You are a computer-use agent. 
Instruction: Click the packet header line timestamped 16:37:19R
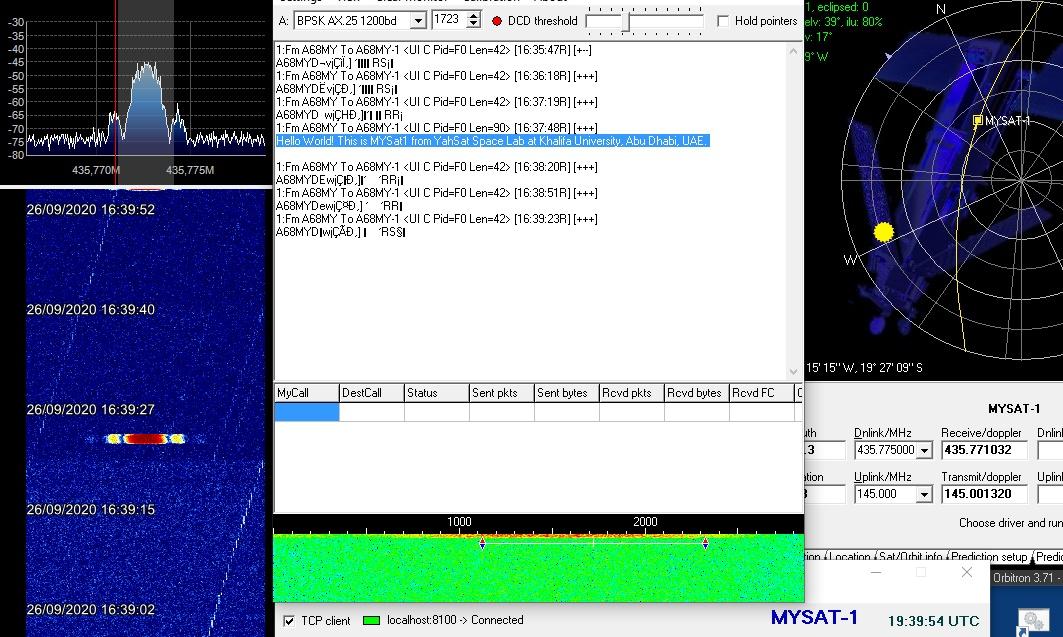(437, 102)
